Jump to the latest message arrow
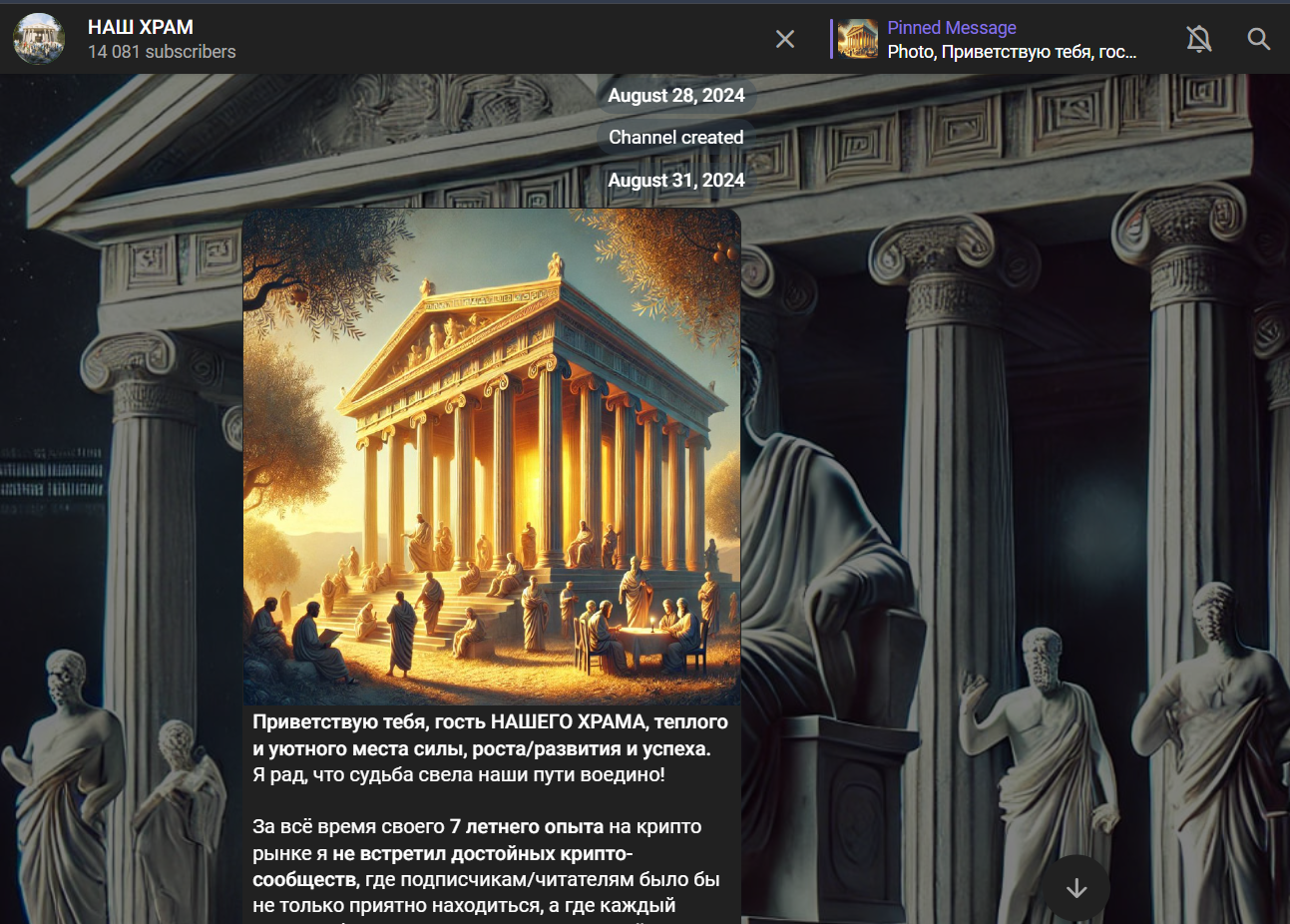Image resolution: width=1290 pixels, height=924 pixels. tap(1076, 888)
